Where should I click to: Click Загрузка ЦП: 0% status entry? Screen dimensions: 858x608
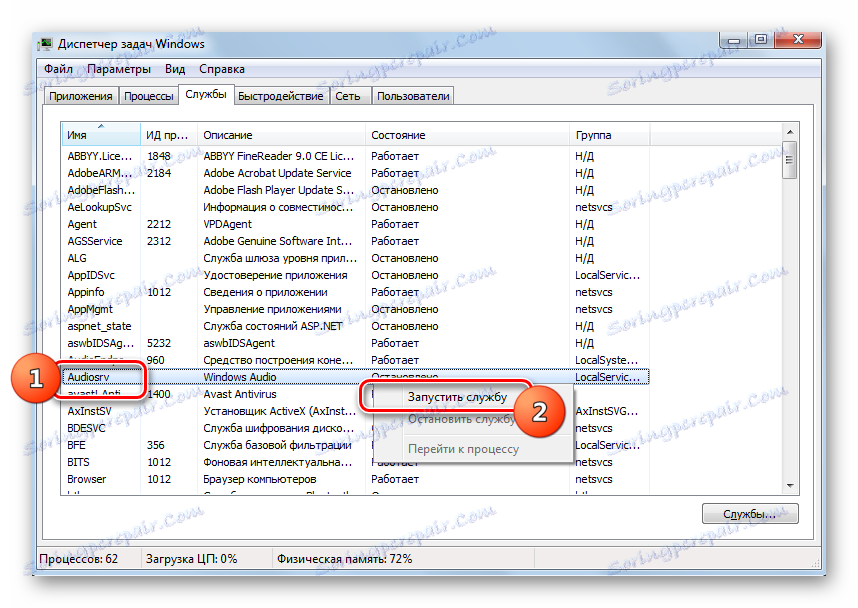pos(191,559)
